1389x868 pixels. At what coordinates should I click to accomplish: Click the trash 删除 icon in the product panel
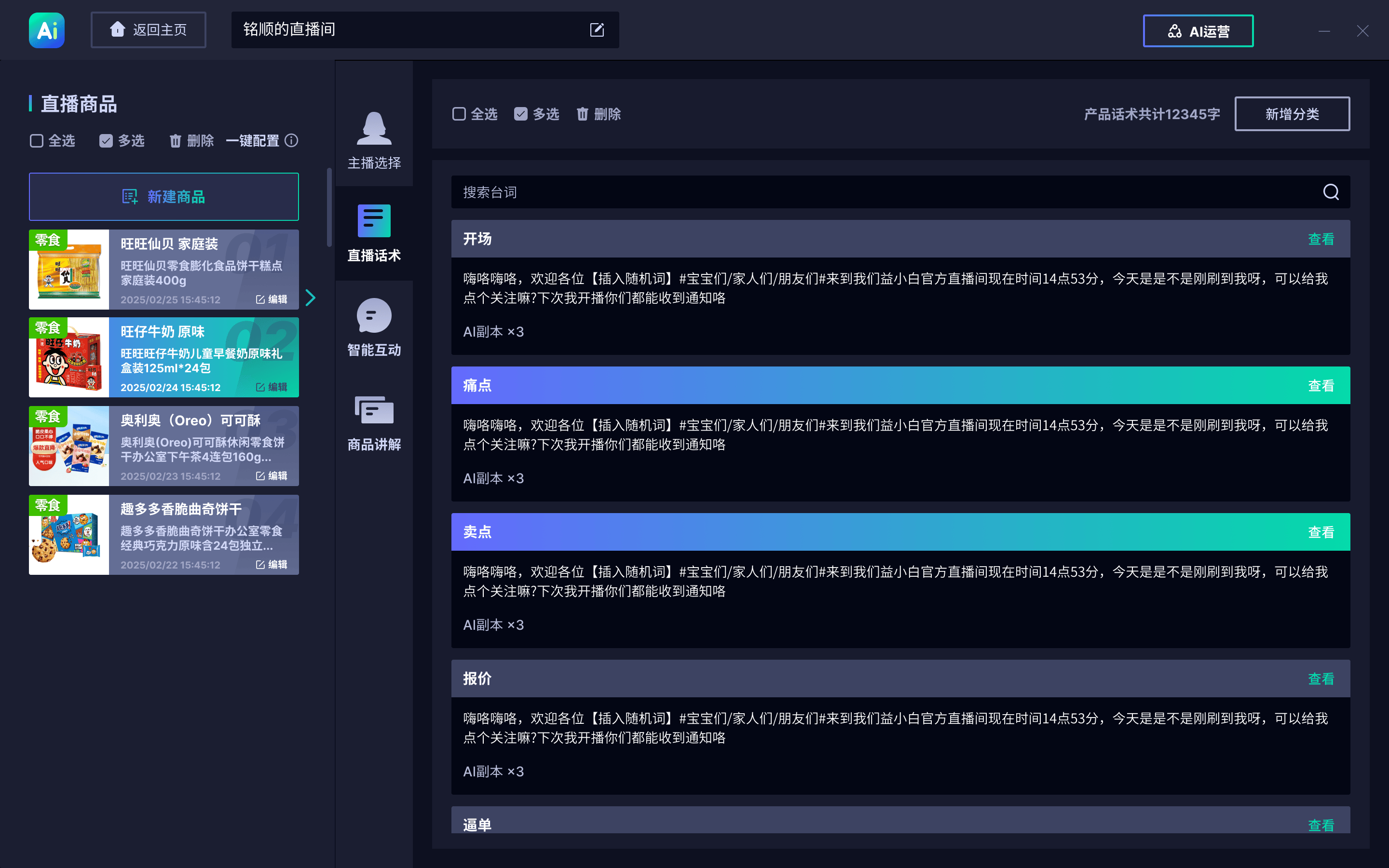pyautogui.click(x=175, y=141)
